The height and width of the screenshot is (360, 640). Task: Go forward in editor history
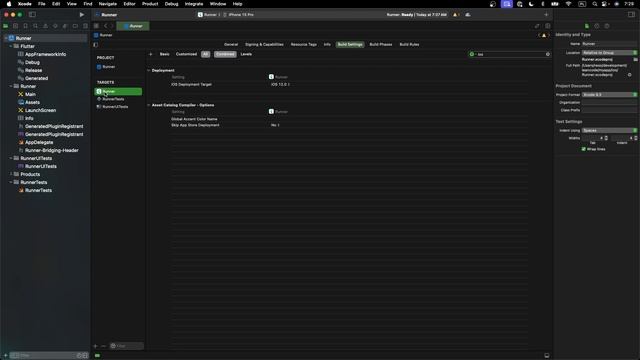click(112, 26)
